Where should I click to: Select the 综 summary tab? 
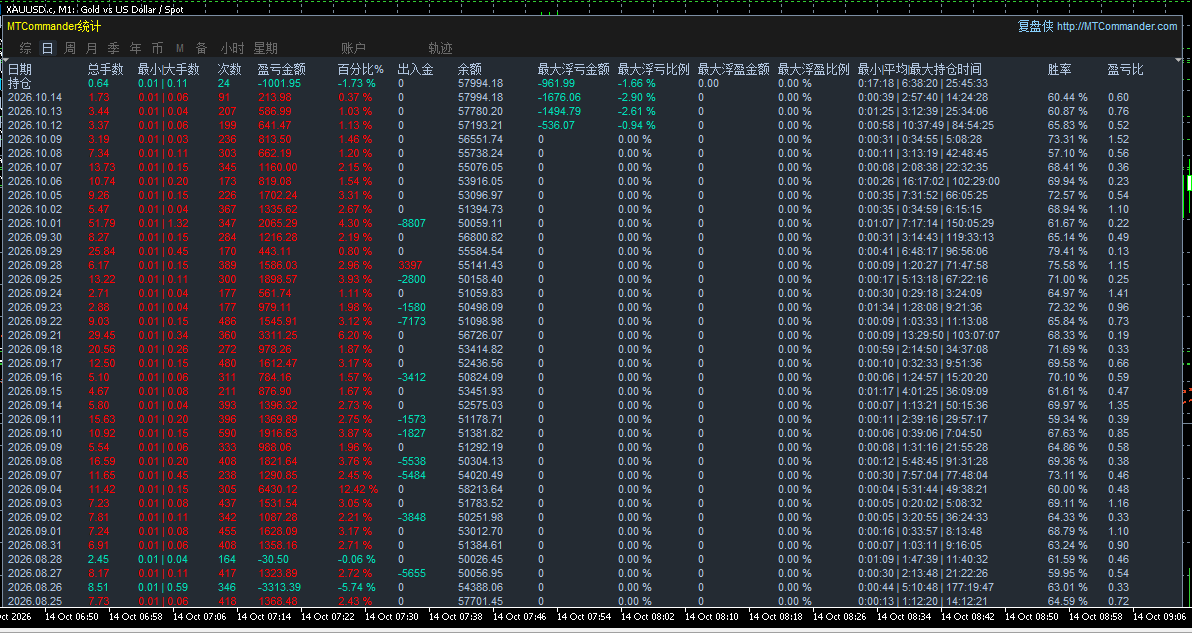[26, 48]
